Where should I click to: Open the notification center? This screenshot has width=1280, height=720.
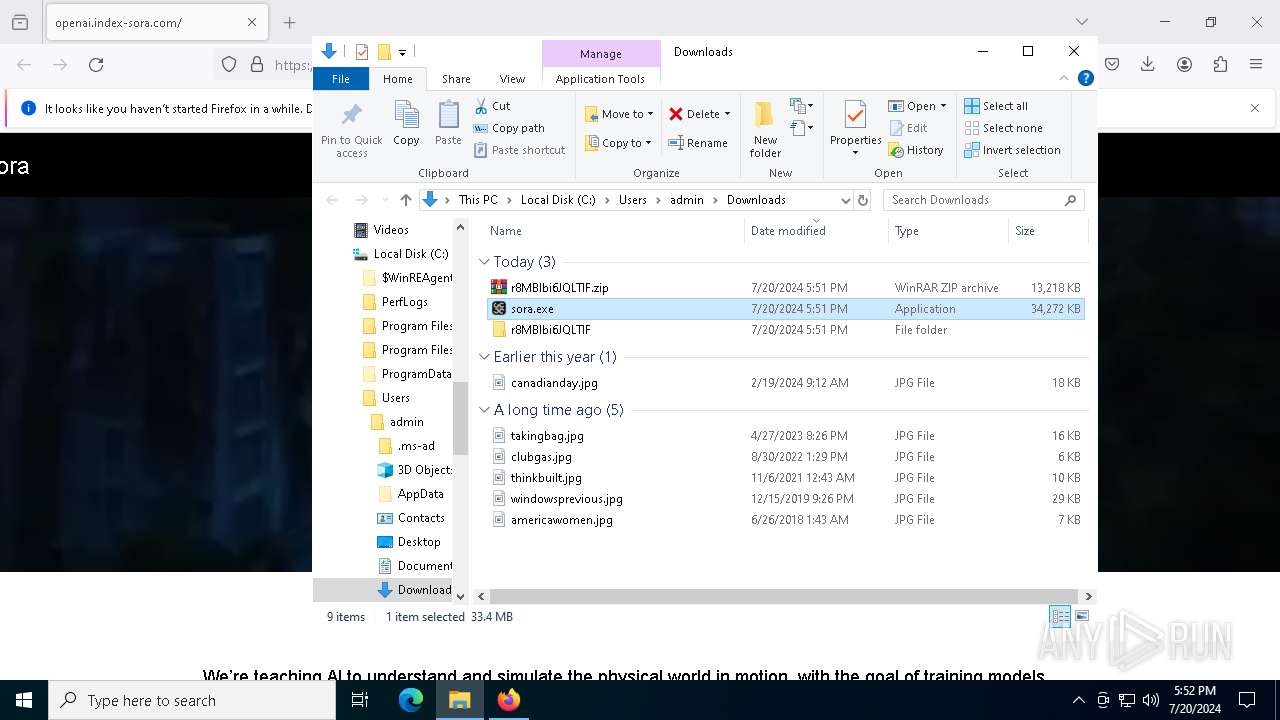coord(1248,700)
